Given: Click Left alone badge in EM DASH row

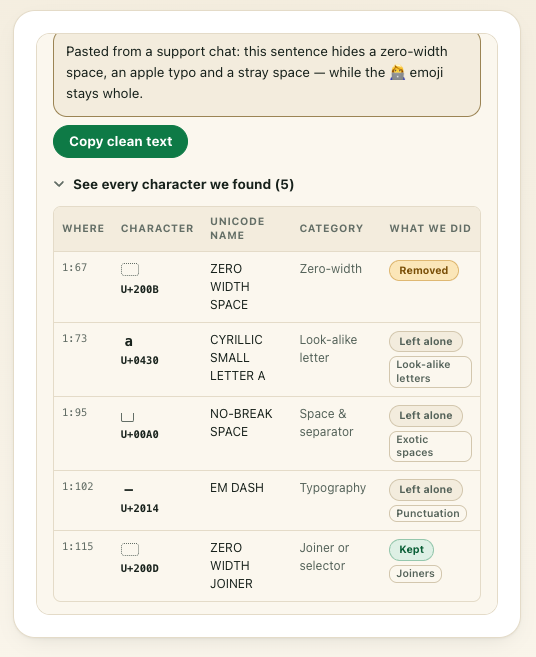Looking at the screenshot, I should point(426,489).
